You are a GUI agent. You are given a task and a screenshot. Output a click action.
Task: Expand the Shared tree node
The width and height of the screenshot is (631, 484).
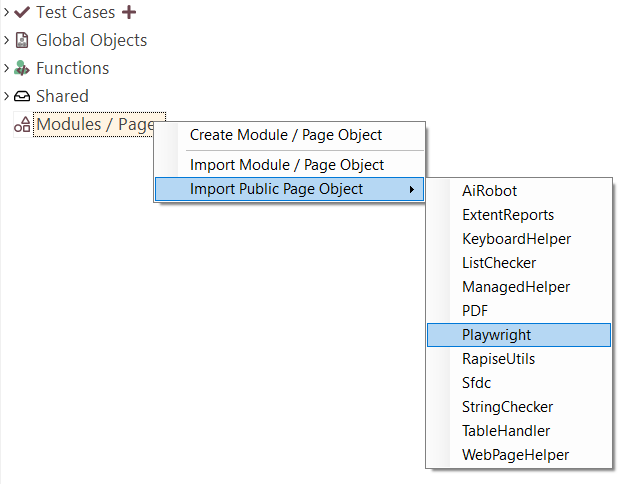pos(7,97)
